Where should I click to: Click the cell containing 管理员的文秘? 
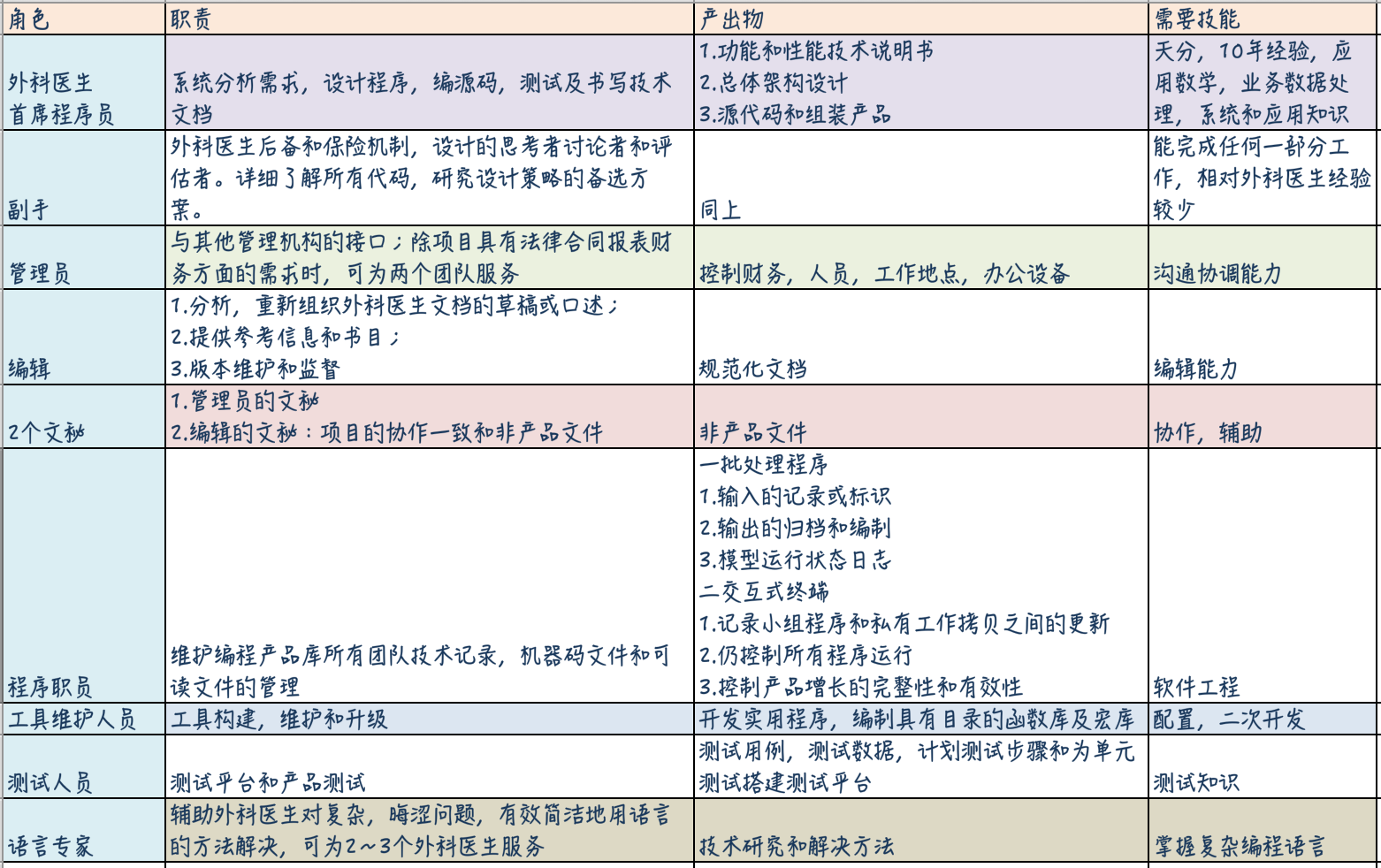tap(430, 416)
